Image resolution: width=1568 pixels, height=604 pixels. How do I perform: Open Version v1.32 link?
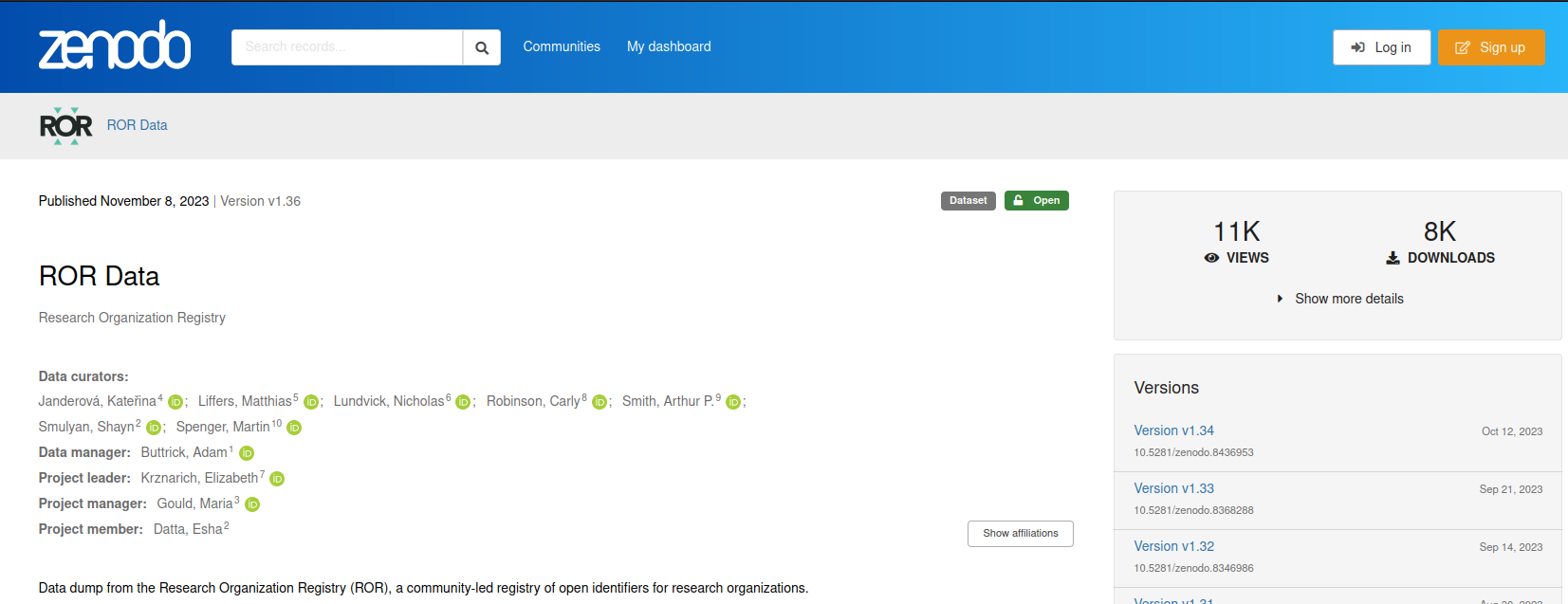click(x=1173, y=546)
